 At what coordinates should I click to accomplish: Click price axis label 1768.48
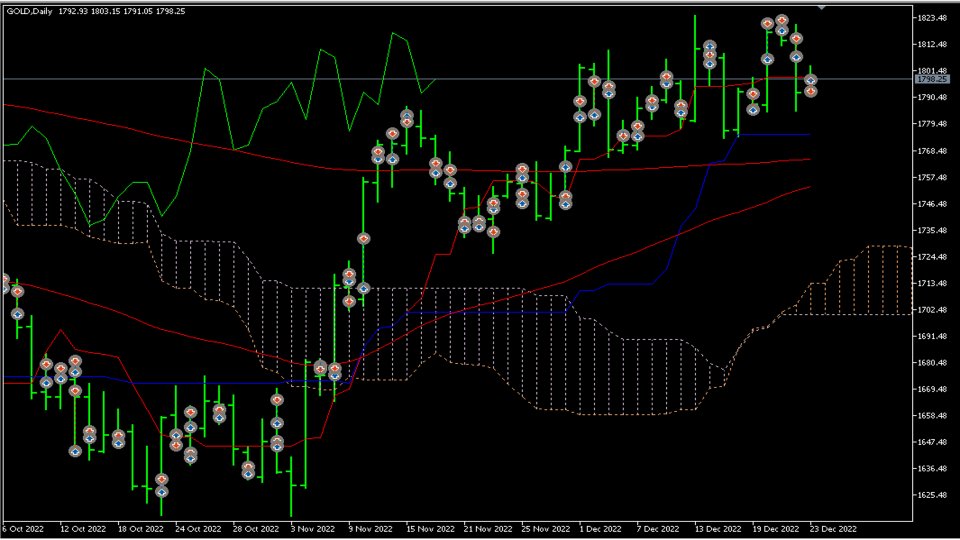pyautogui.click(x=932, y=151)
